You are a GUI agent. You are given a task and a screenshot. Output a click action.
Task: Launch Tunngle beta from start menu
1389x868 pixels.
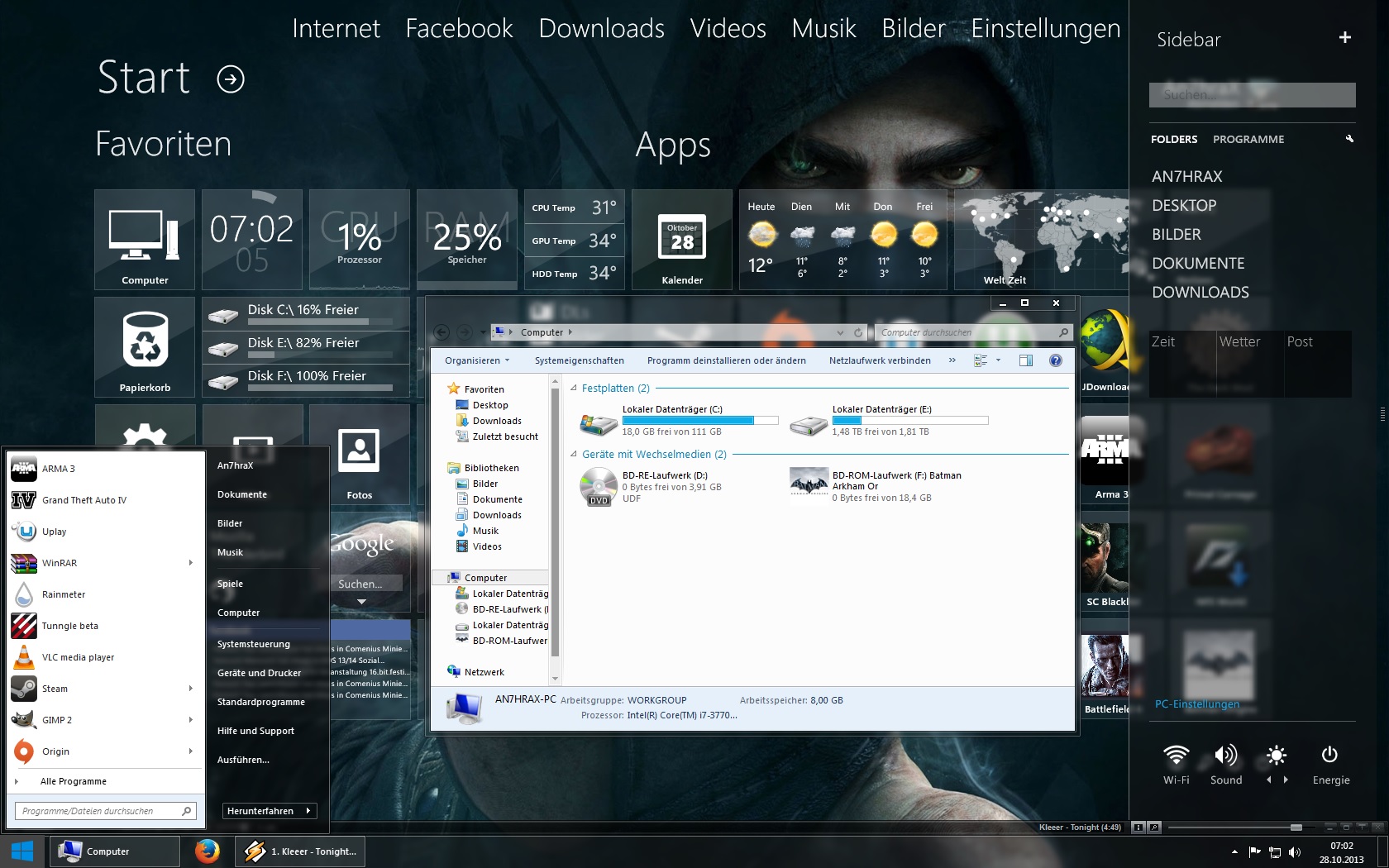tap(105, 626)
